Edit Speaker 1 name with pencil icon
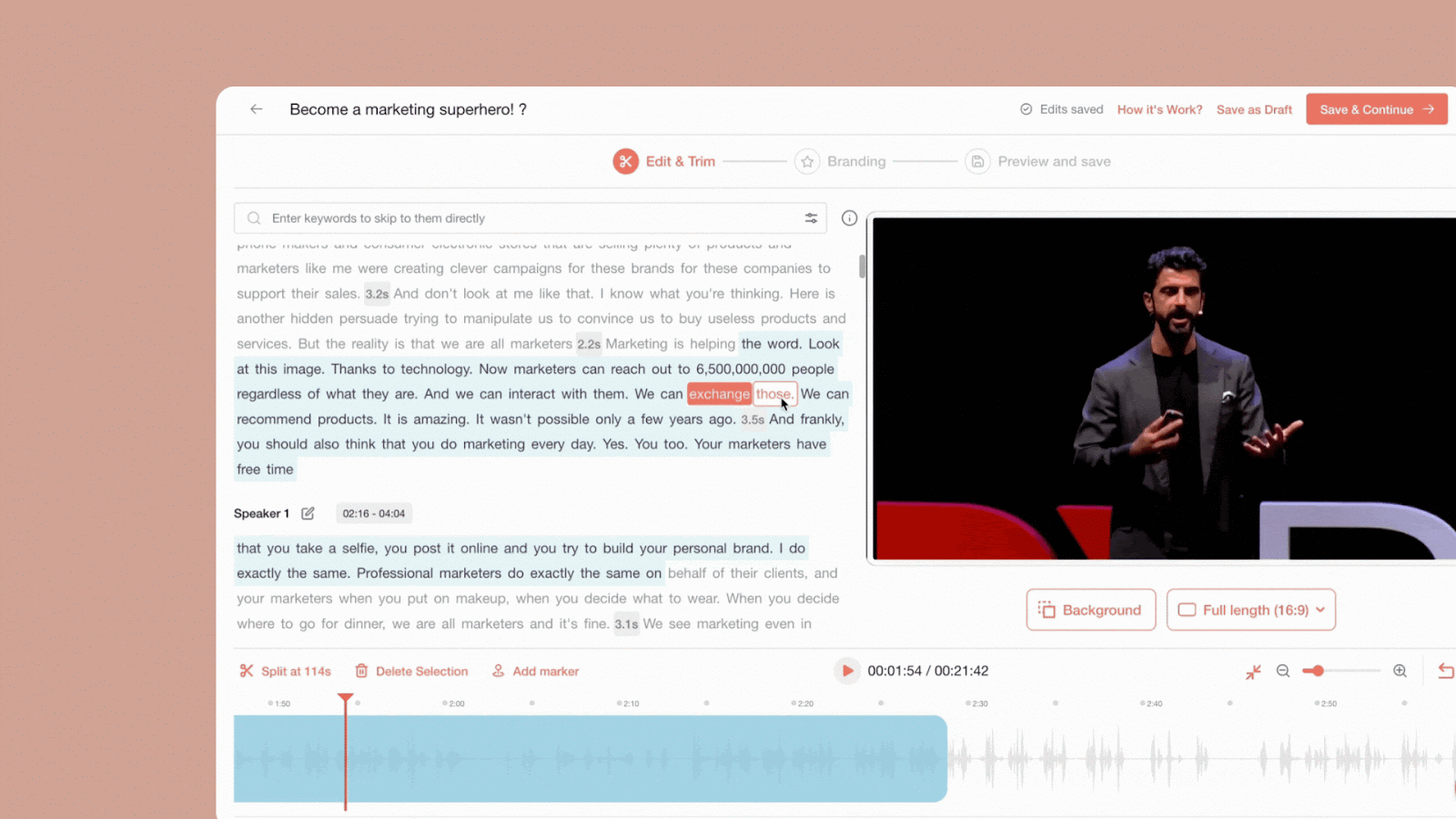1456x819 pixels. click(x=308, y=513)
